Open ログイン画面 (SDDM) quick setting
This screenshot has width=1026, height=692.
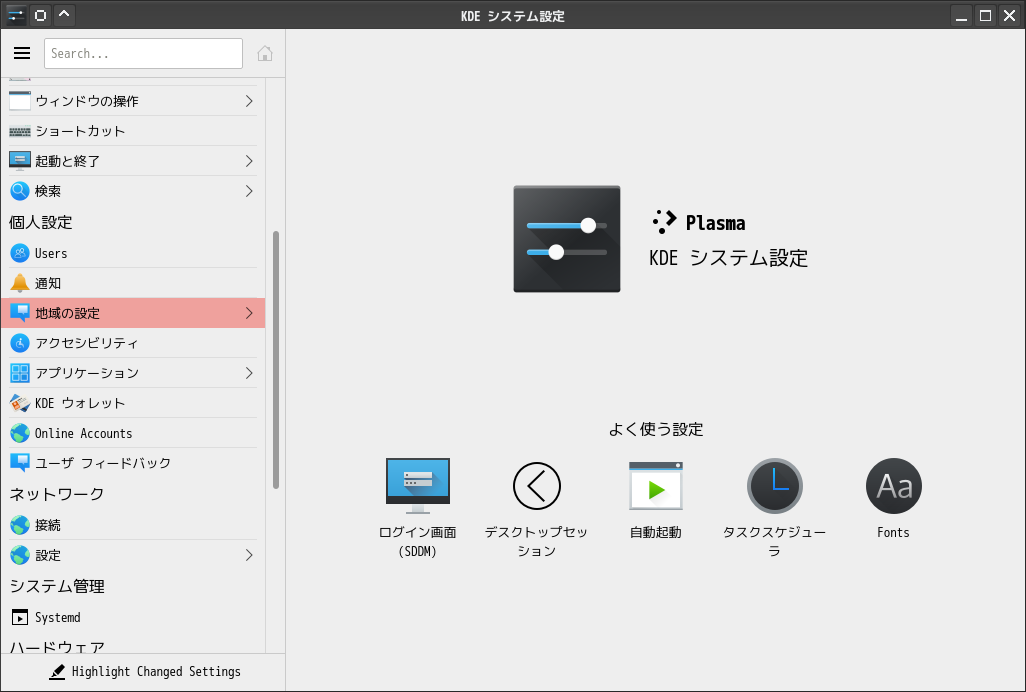(x=417, y=507)
